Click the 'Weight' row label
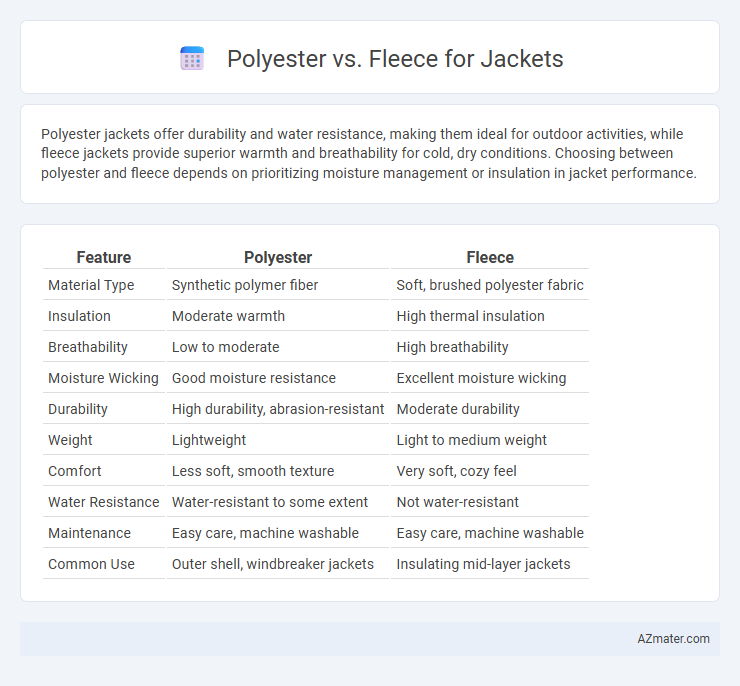Screen dimensions: 740x686 pos(70,440)
